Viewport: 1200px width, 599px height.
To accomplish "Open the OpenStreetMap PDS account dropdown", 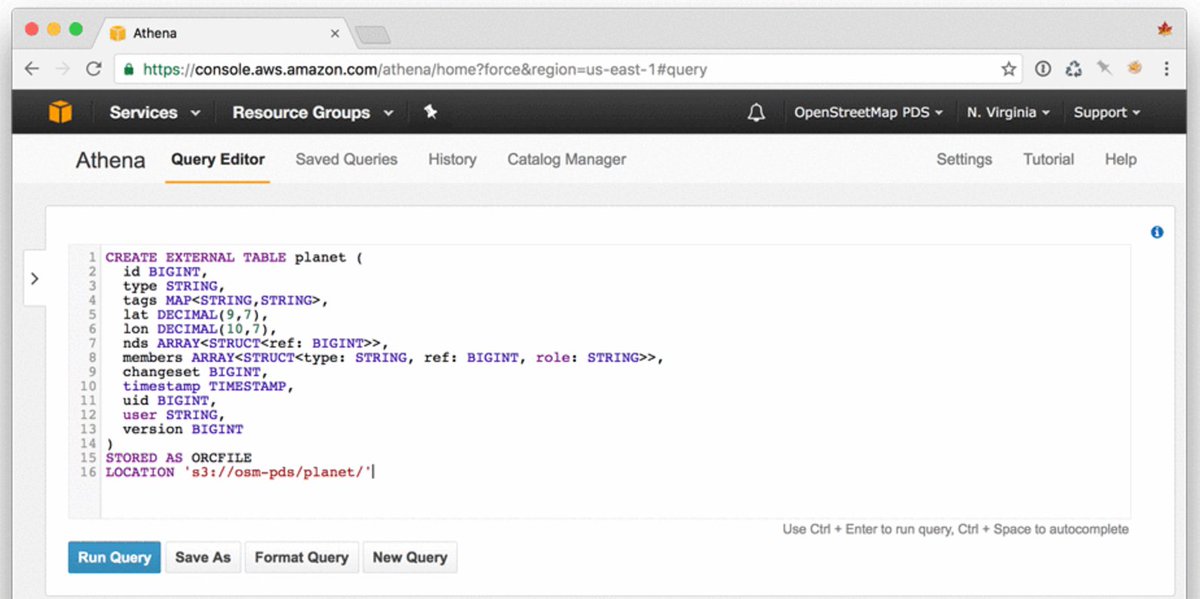I will point(868,113).
